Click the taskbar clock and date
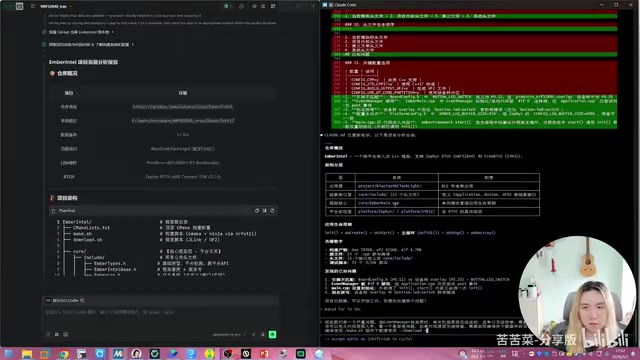Viewport: 640px width, 360px height. tap(620, 353)
